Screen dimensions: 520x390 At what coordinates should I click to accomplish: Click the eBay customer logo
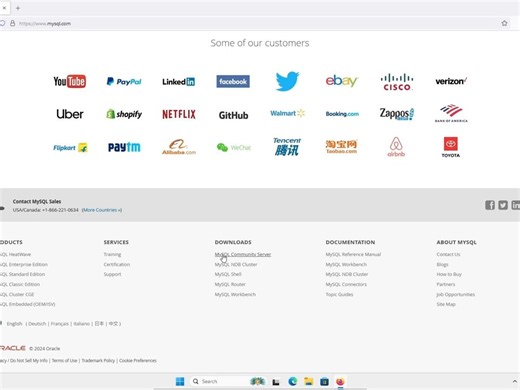coord(342,81)
